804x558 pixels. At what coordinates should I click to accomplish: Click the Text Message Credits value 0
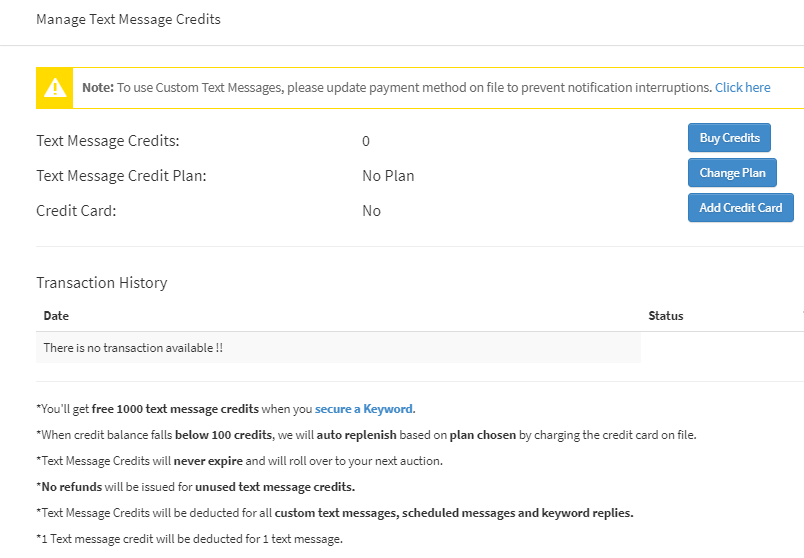click(366, 141)
